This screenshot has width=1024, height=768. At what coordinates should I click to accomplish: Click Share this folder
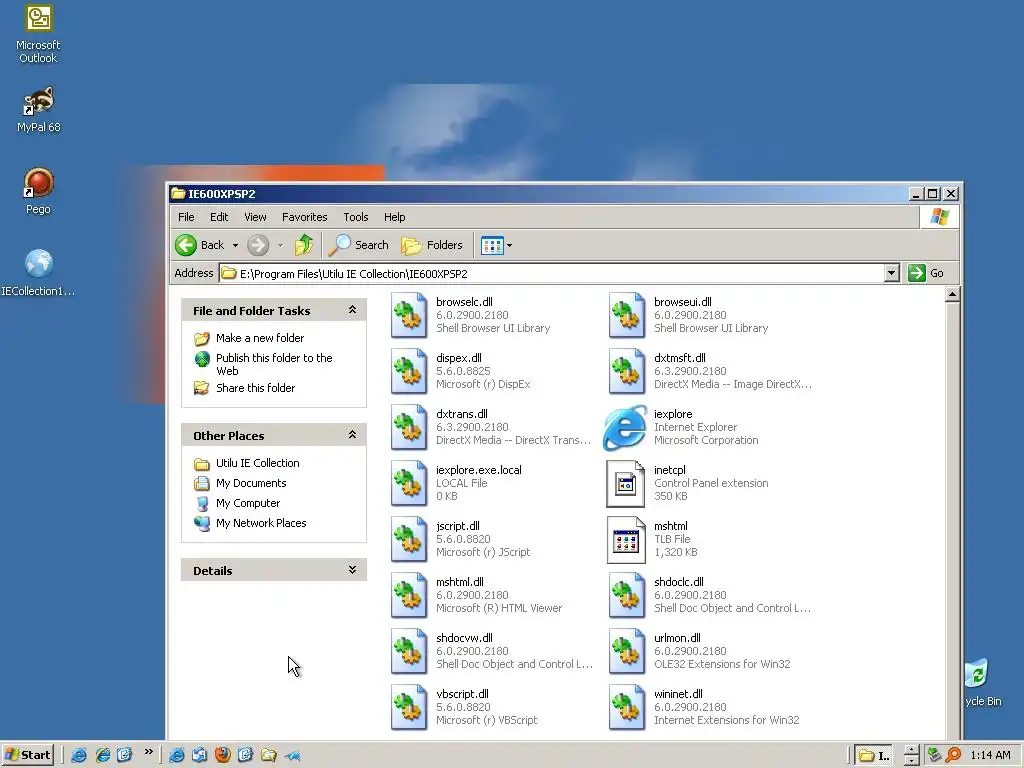pyautogui.click(x=255, y=388)
